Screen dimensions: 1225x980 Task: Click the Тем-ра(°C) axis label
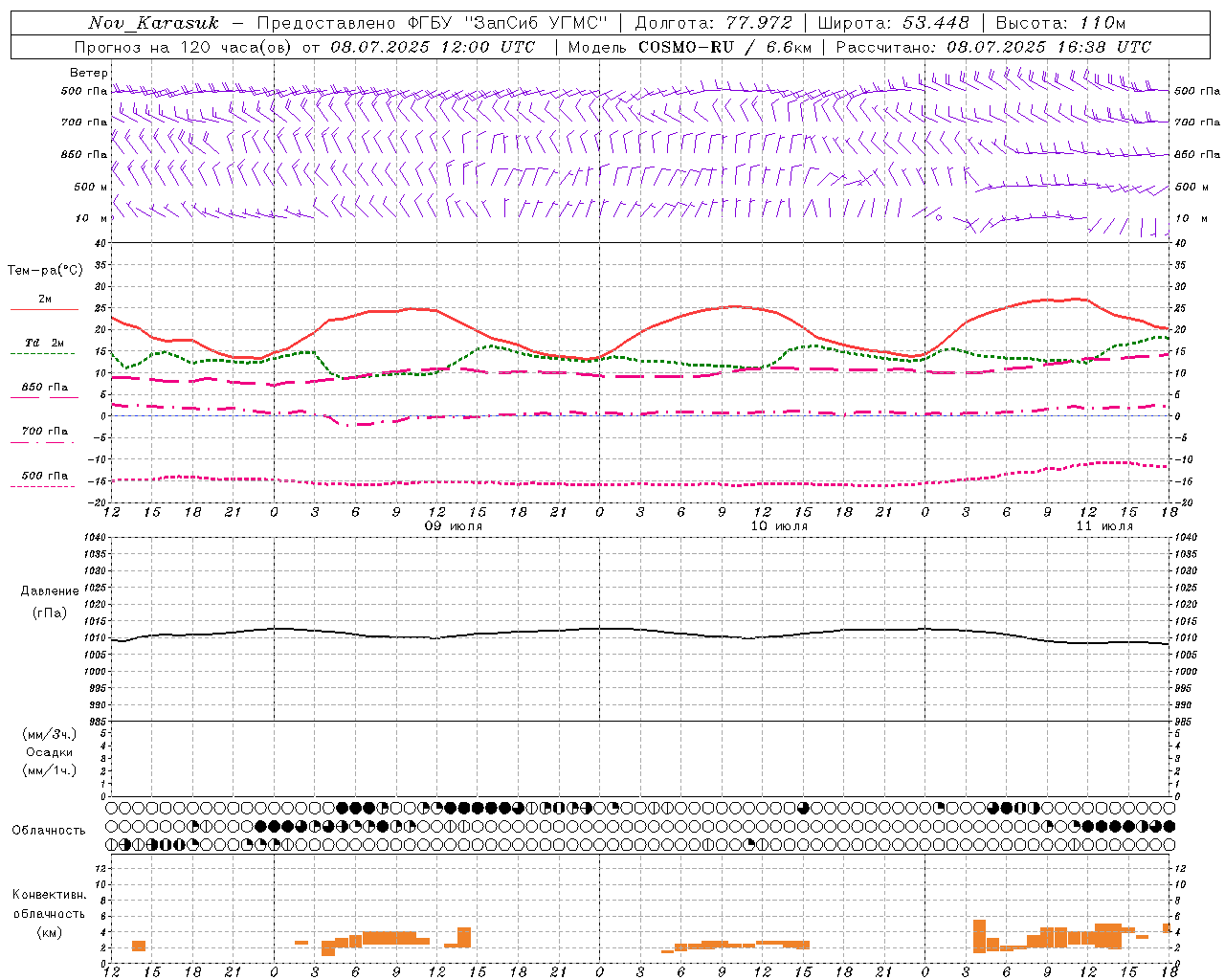(x=45, y=271)
